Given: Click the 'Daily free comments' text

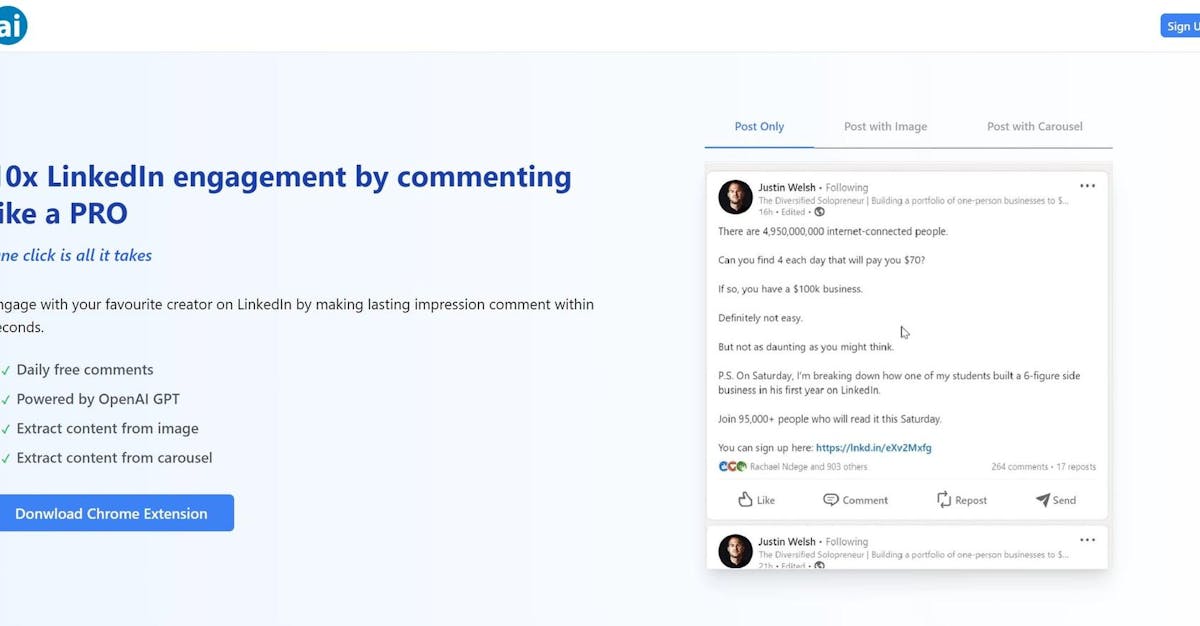Looking at the screenshot, I should point(85,370).
